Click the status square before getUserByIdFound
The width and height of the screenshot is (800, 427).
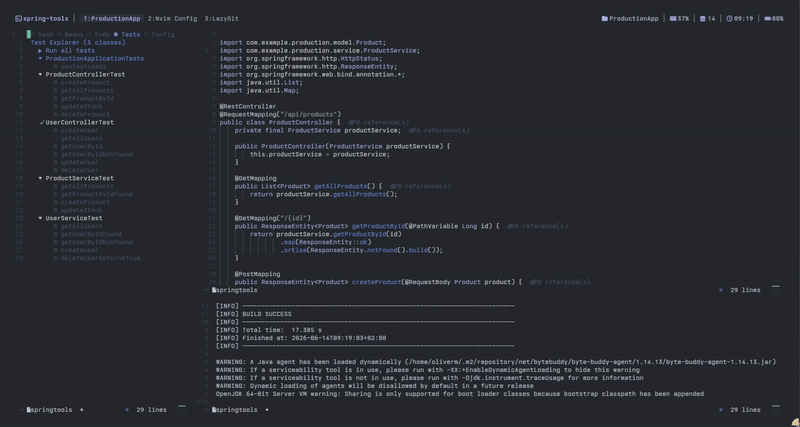[55, 234]
